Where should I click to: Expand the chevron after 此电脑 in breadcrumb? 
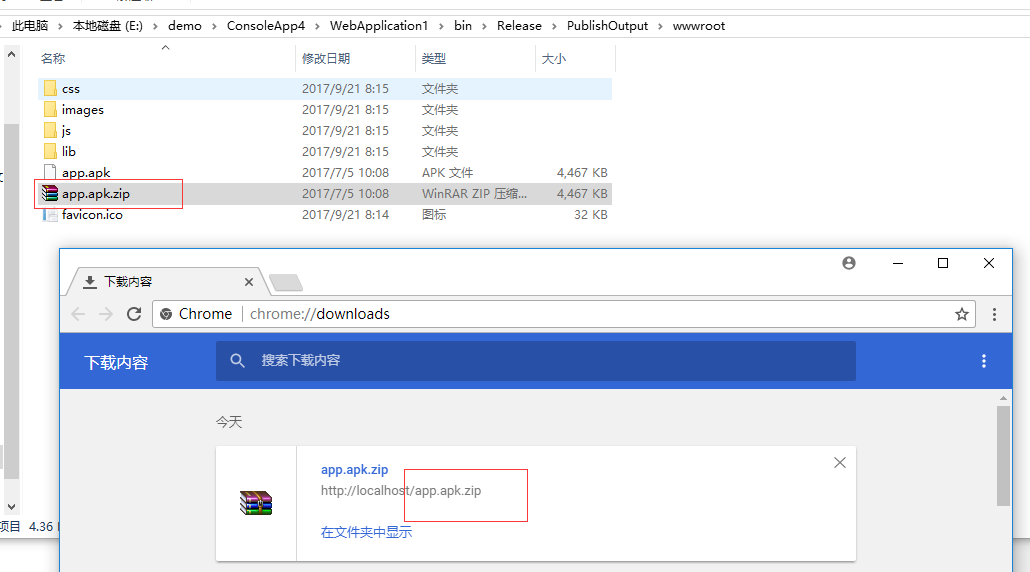tap(60, 26)
